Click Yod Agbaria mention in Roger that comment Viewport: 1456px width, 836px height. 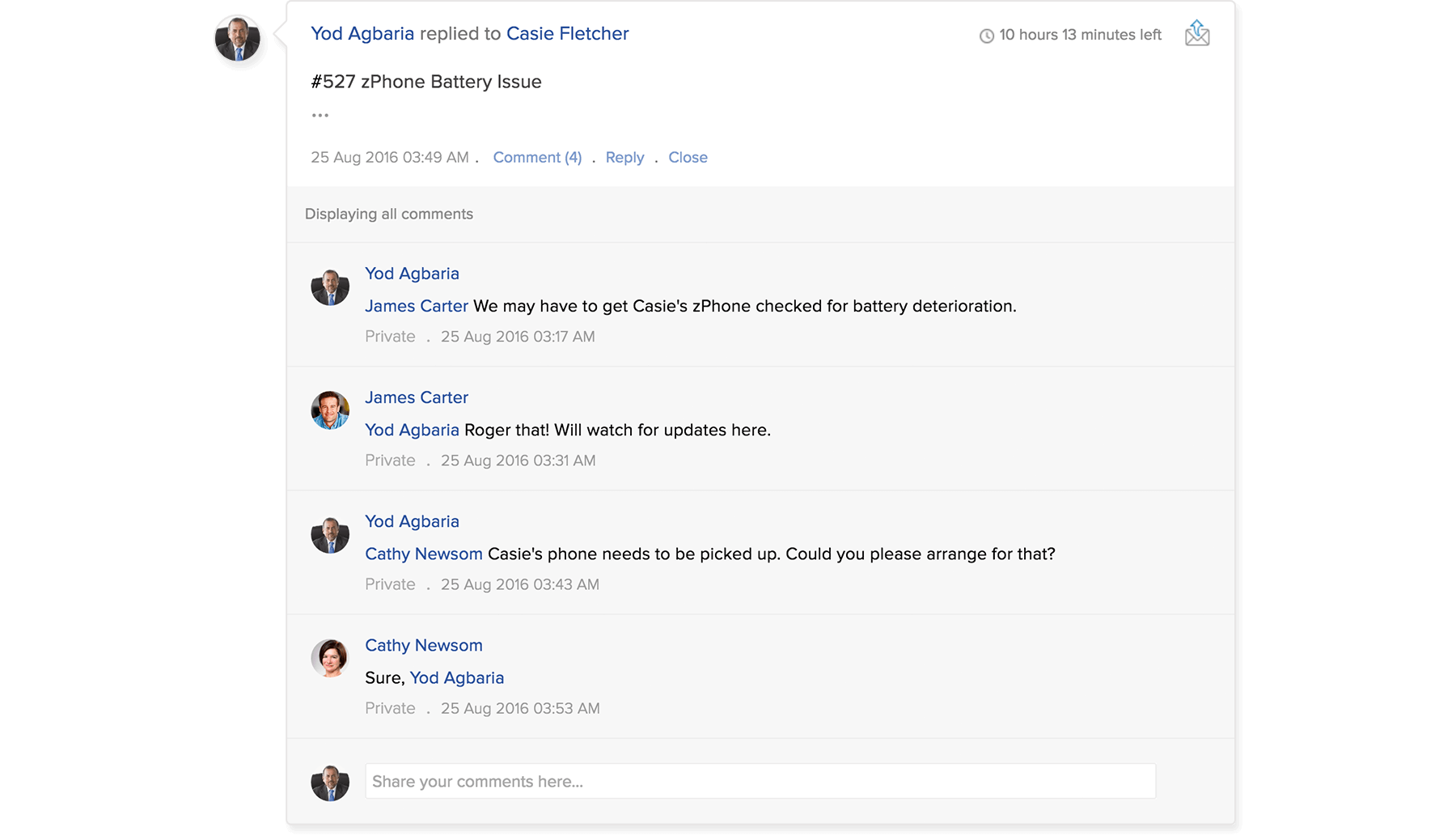tap(412, 430)
